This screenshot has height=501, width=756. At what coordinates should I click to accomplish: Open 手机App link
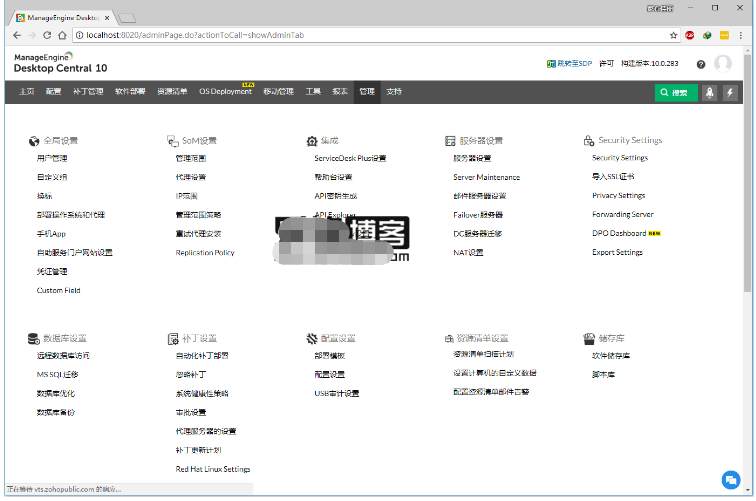coord(51,234)
